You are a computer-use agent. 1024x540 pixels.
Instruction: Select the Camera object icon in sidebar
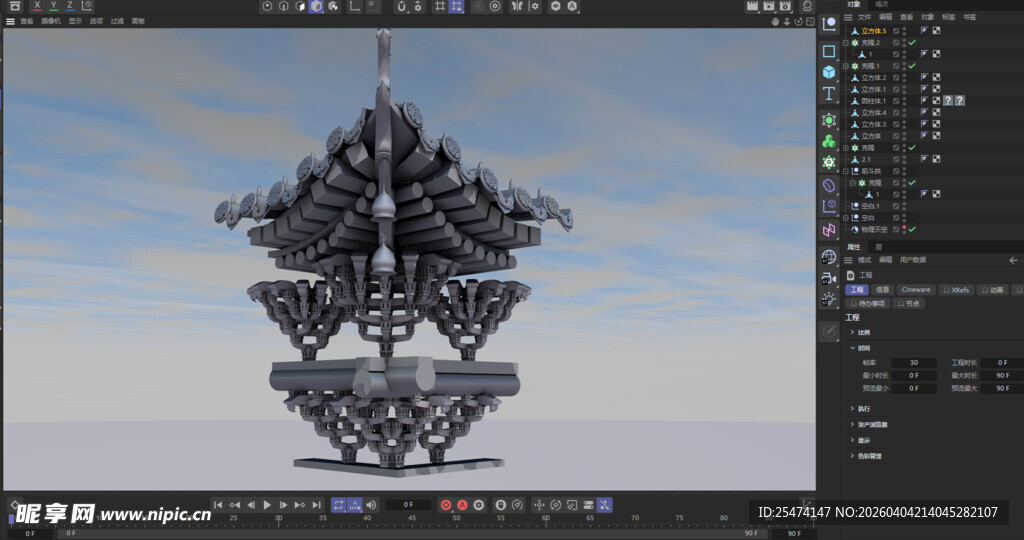[829, 278]
